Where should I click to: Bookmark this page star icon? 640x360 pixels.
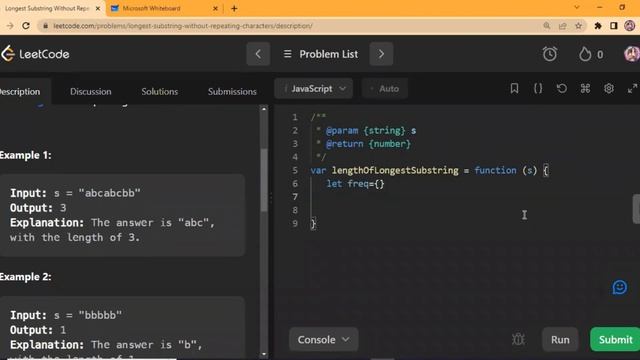tap(578, 26)
